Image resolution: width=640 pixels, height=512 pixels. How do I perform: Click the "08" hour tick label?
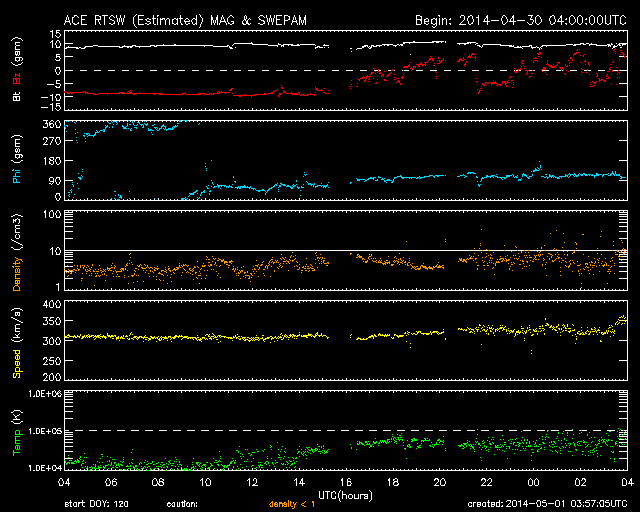pos(158,482)
